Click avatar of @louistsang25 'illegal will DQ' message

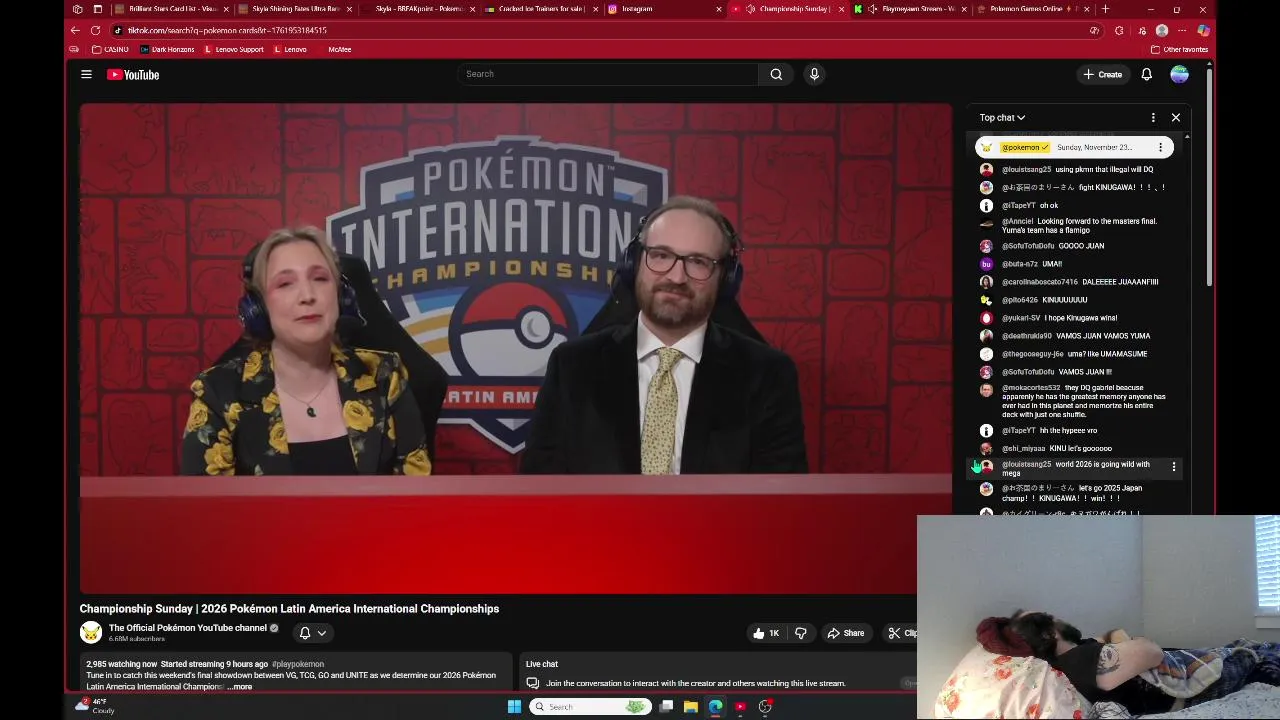tap(986, 169)
